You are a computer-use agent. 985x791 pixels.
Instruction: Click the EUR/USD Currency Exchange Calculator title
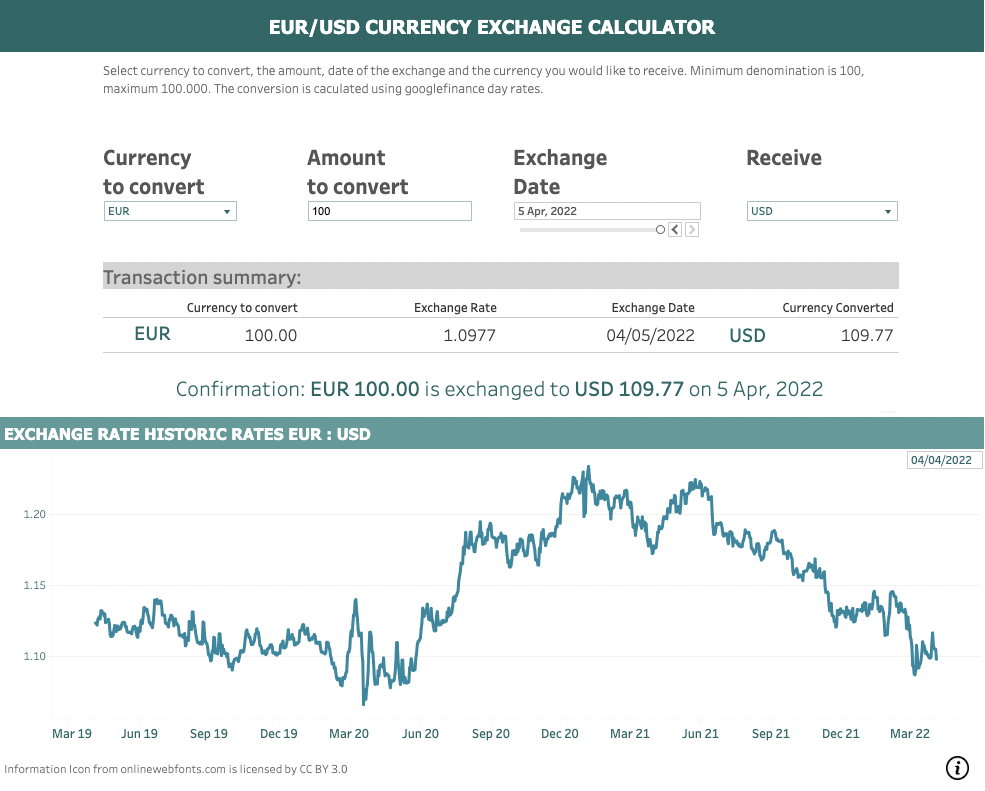(492, 27)
